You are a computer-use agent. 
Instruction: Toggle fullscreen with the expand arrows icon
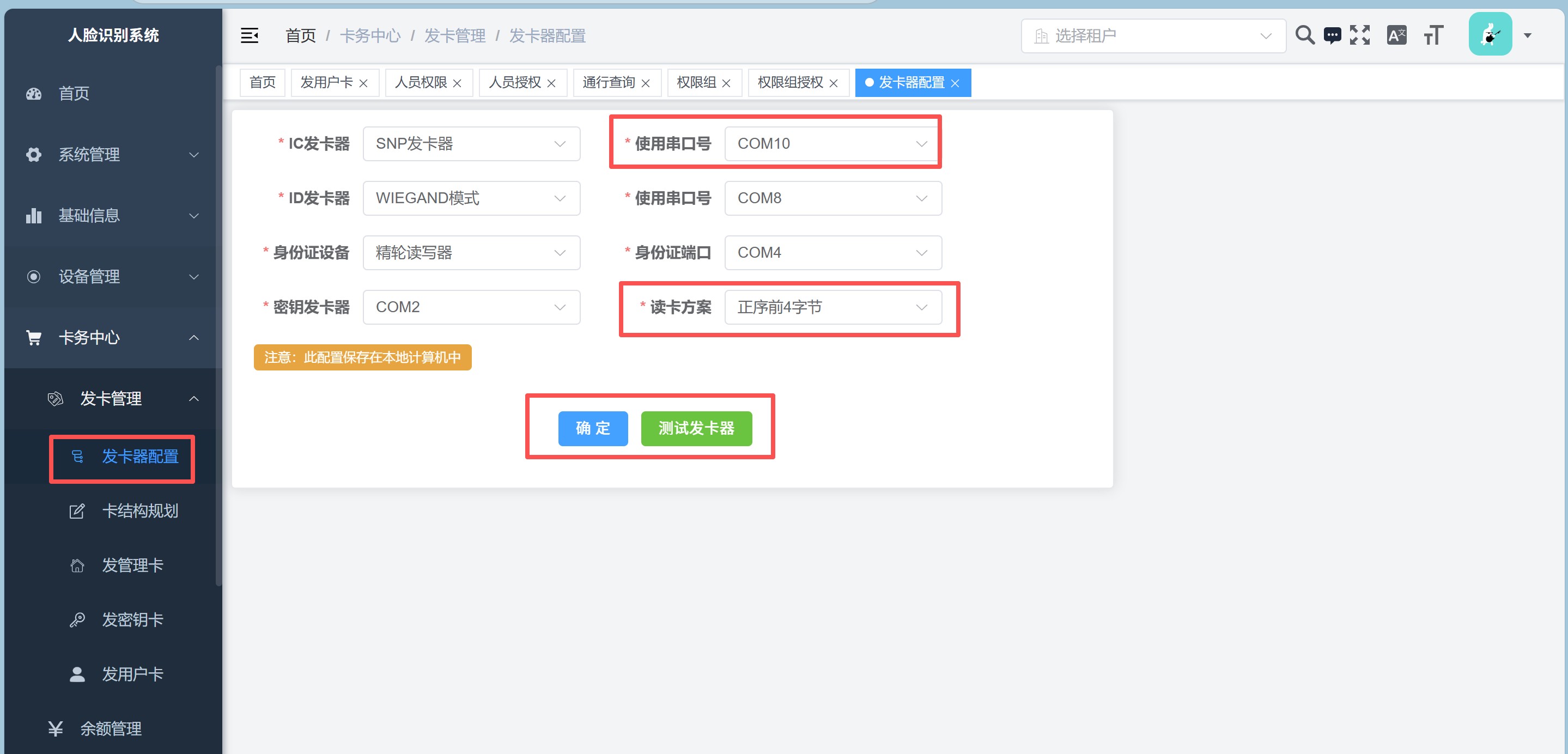pos(1360,35)
